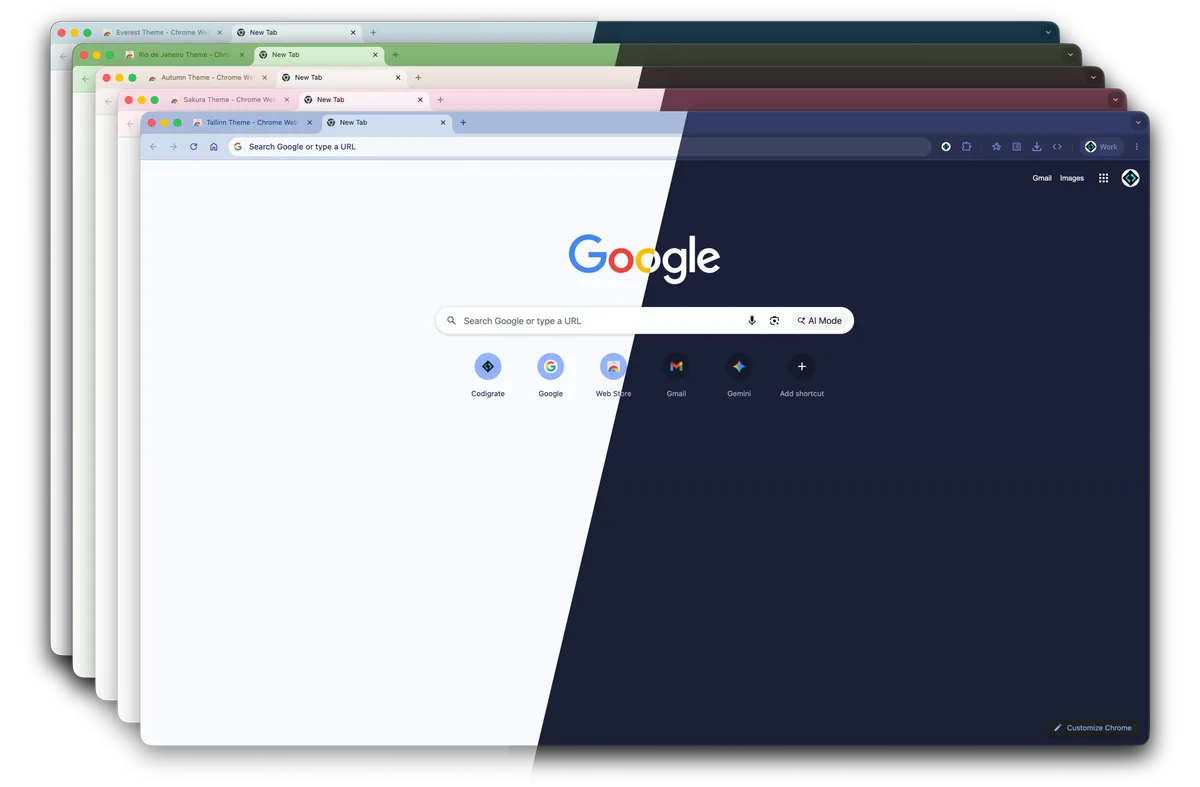Expand tab search chevron in the Rio window
Screen dimensions: 1200x787
coord(1070,55)
